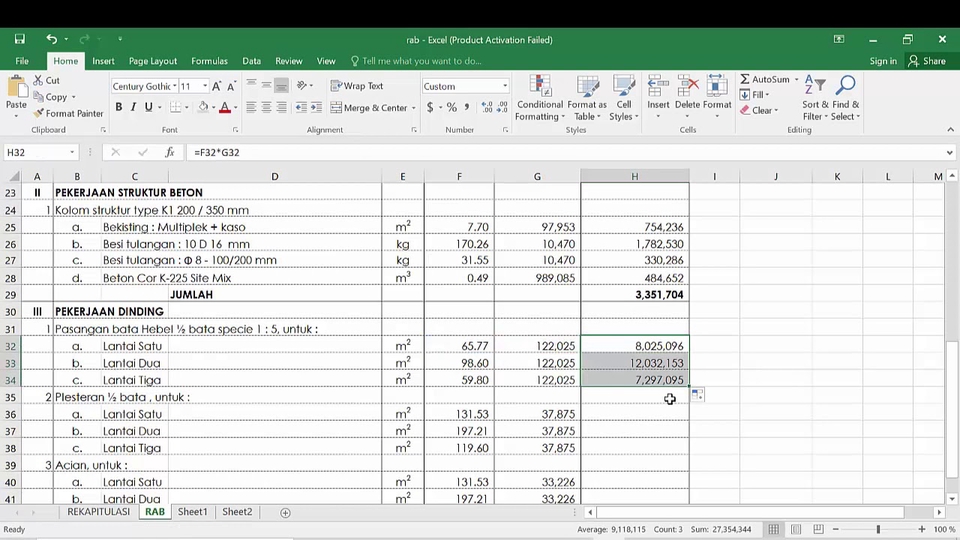Toggle Wrap Text
Image resolution: width=960 pixels, height=540 pixels.
(x=357, y=86)
